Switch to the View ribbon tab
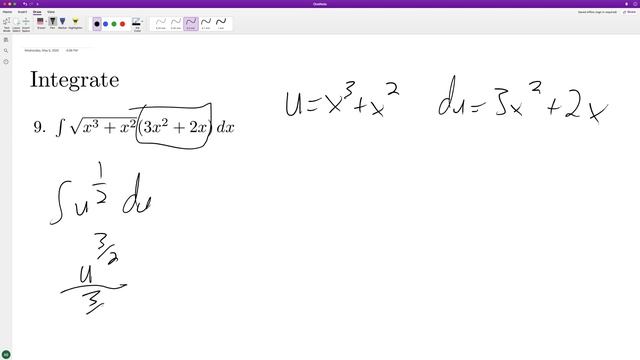The height and width of the screenshot is (360, 640). tap(51, 12)
